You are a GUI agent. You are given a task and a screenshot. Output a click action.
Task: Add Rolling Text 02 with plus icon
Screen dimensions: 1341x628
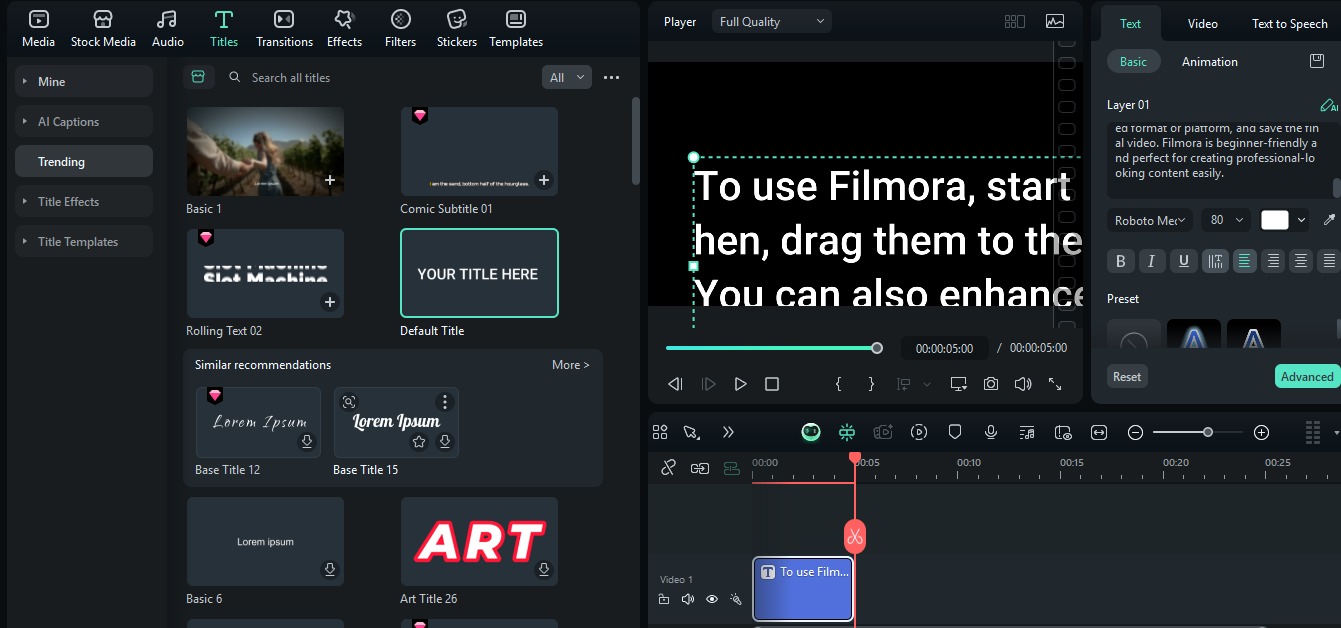coord(330,303)
